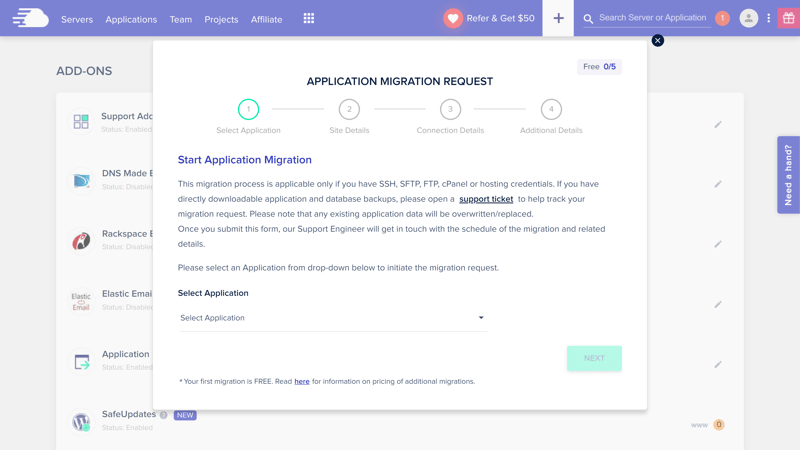Open the orange notification badge
Image resolution: width=800 pixels, height=450 pixels.
point(722,18)
